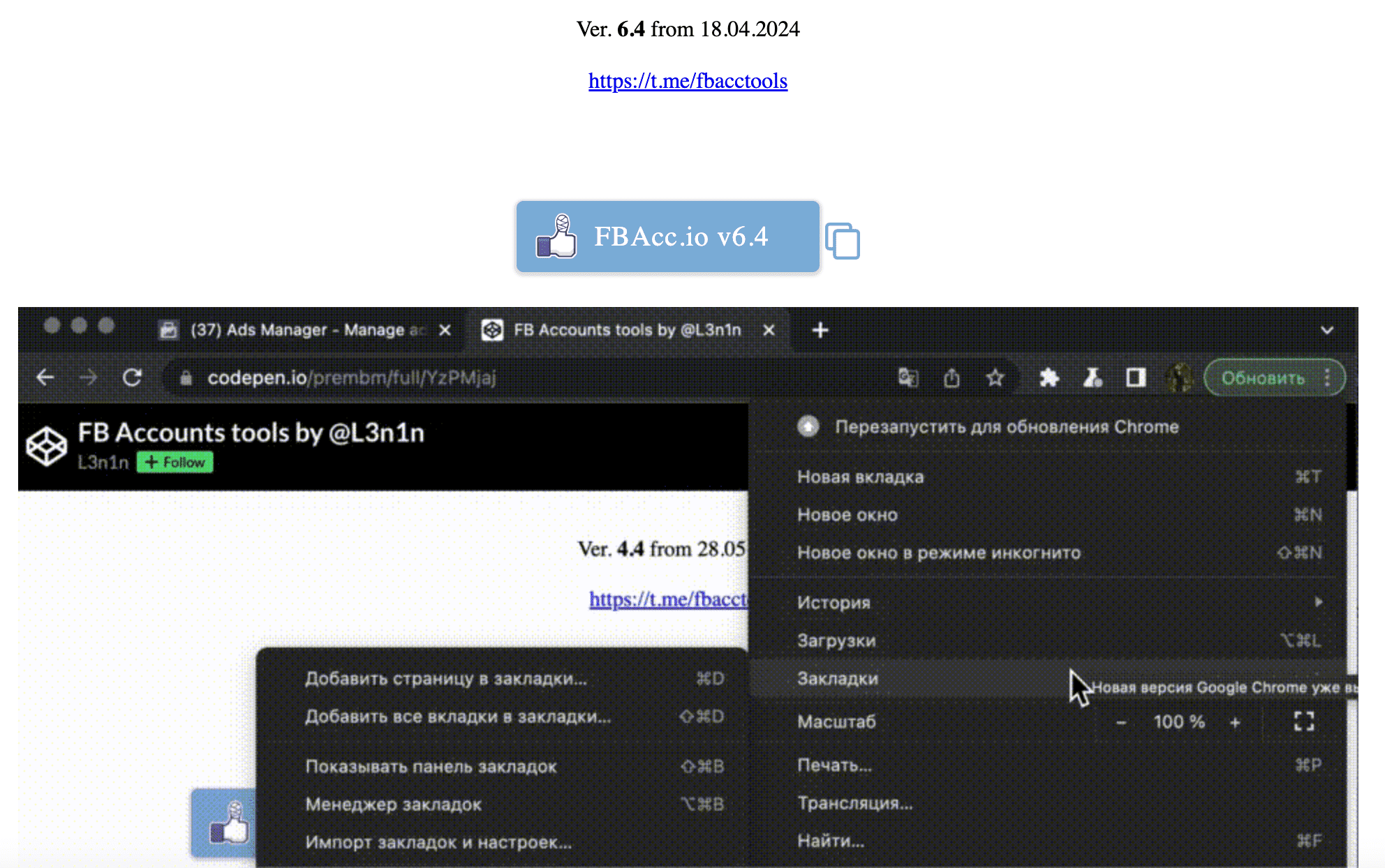Follow L3n1n on CodePen

(x=175, y=462)
